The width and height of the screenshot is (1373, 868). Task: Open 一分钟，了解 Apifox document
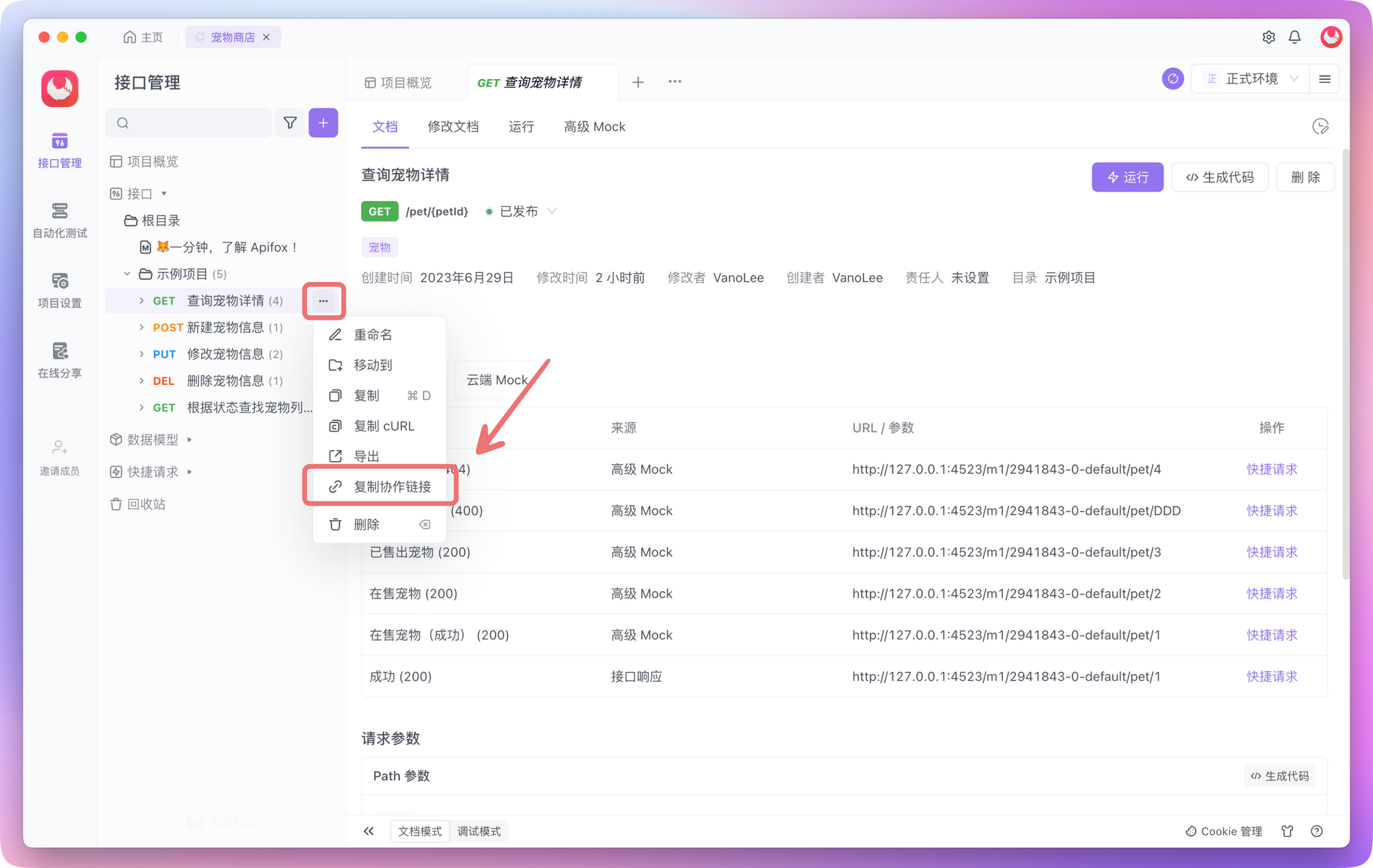pos(220,247)
